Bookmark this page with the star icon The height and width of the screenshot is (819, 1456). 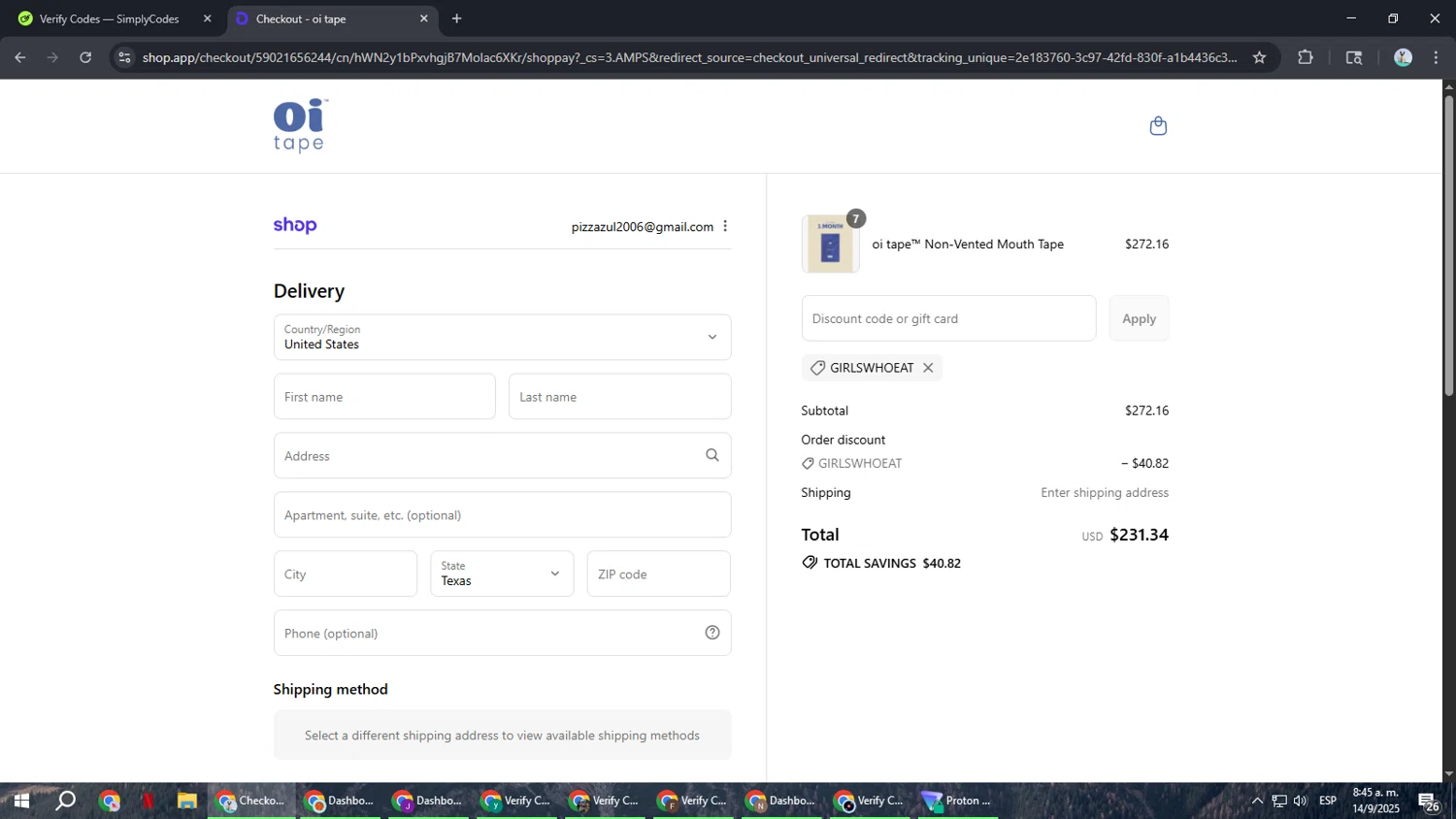click(x=1259, y=57)
